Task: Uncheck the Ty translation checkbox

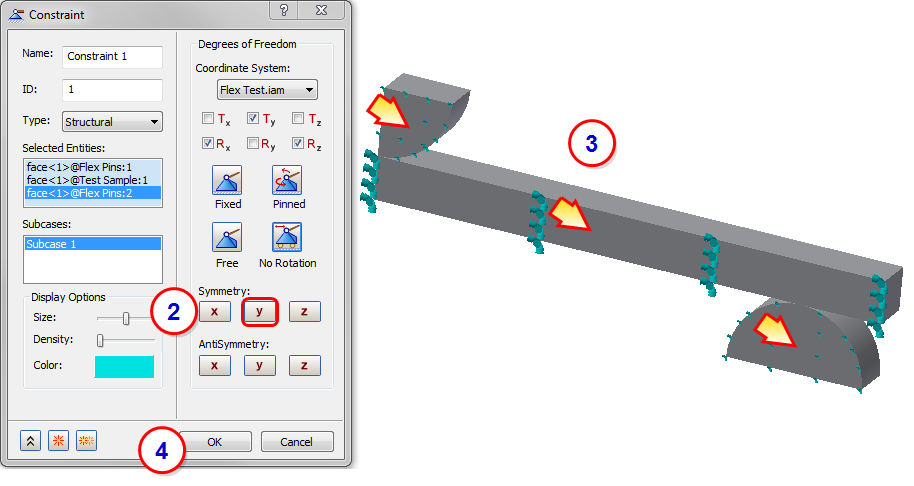Action: (x=252, y=118)
